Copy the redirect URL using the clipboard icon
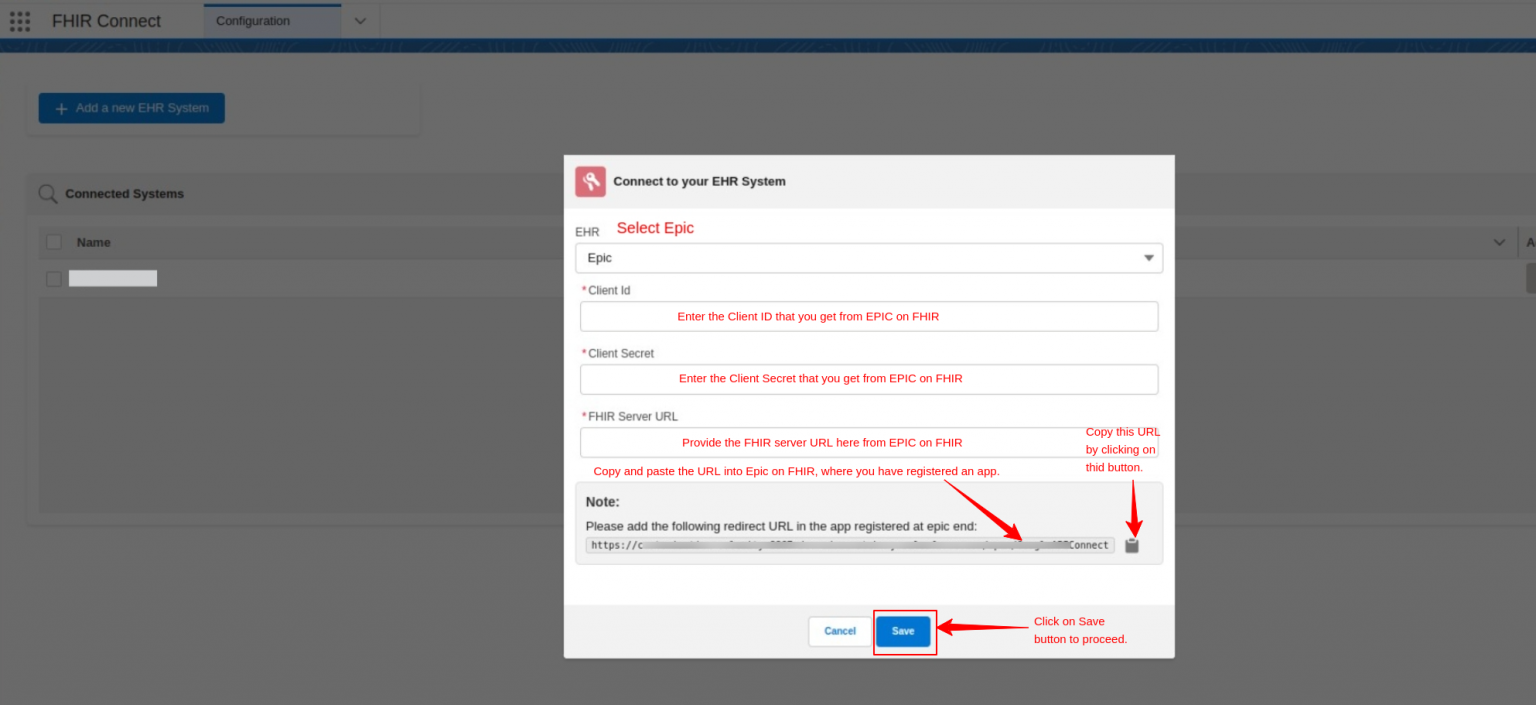The height and width of the screenshot is (705, 1536). [x=1131, y=545]
